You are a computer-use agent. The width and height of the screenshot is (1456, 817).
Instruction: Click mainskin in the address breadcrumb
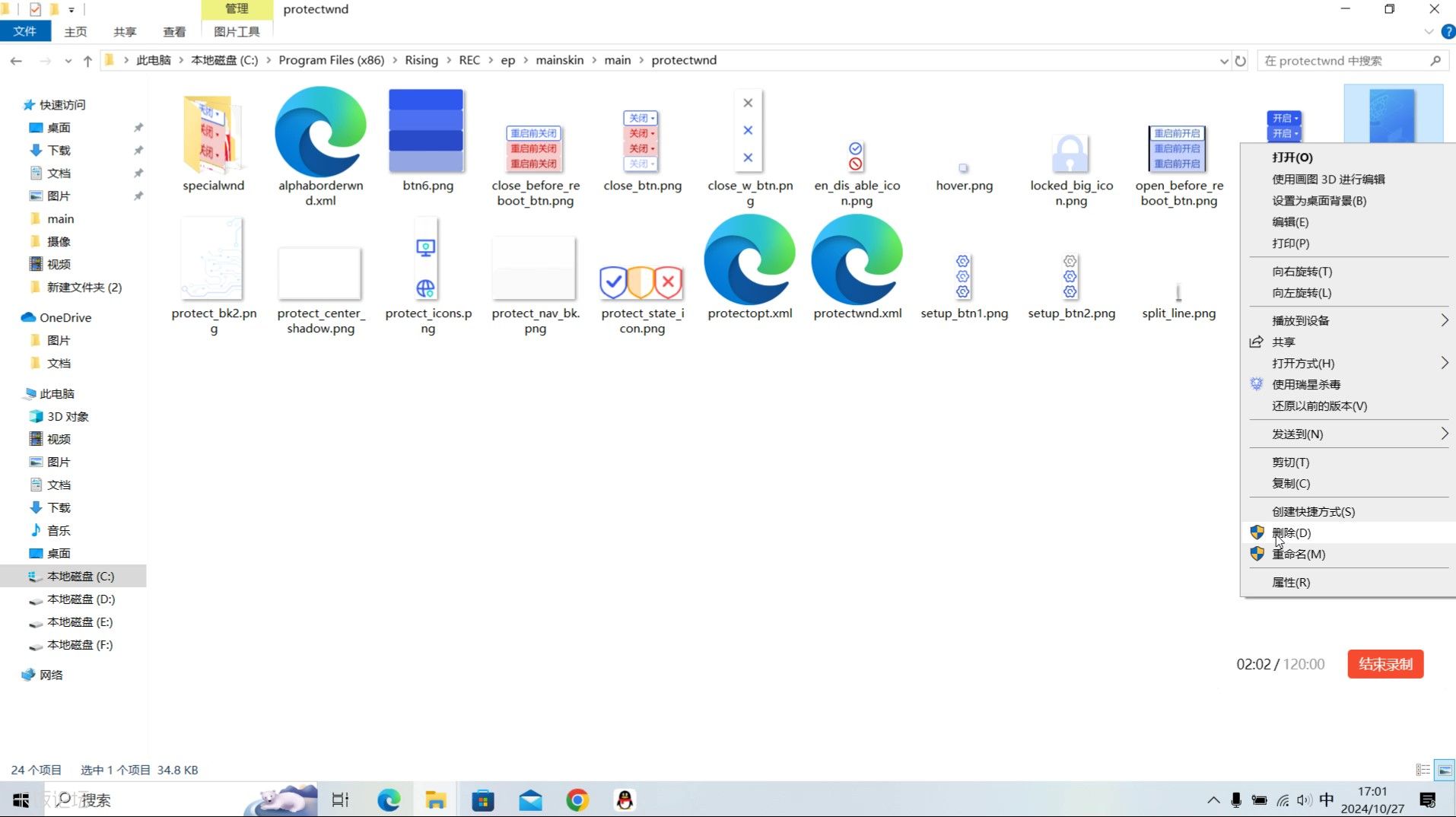coord(560,60)
